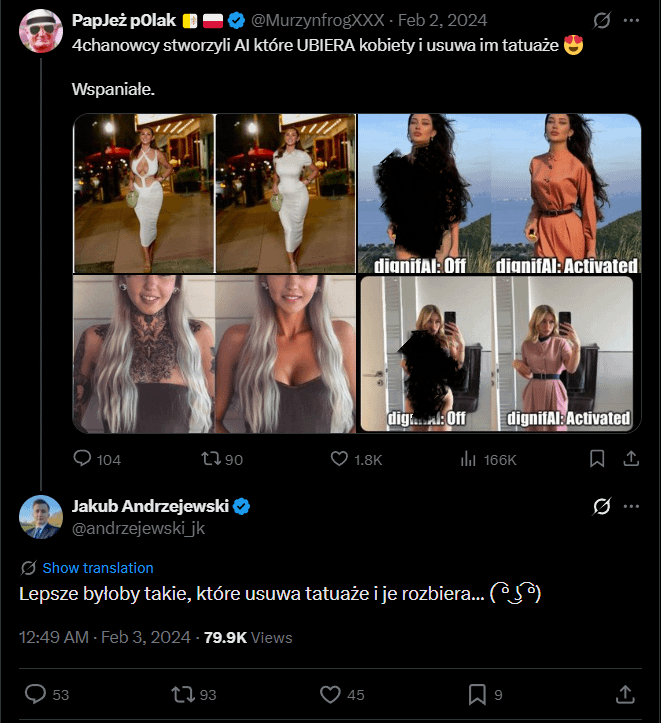The height and width of the screenshot is (723, 661).
Task: Open more options on Jakub Andrzejewski's reply
Action: pos(631,507)
